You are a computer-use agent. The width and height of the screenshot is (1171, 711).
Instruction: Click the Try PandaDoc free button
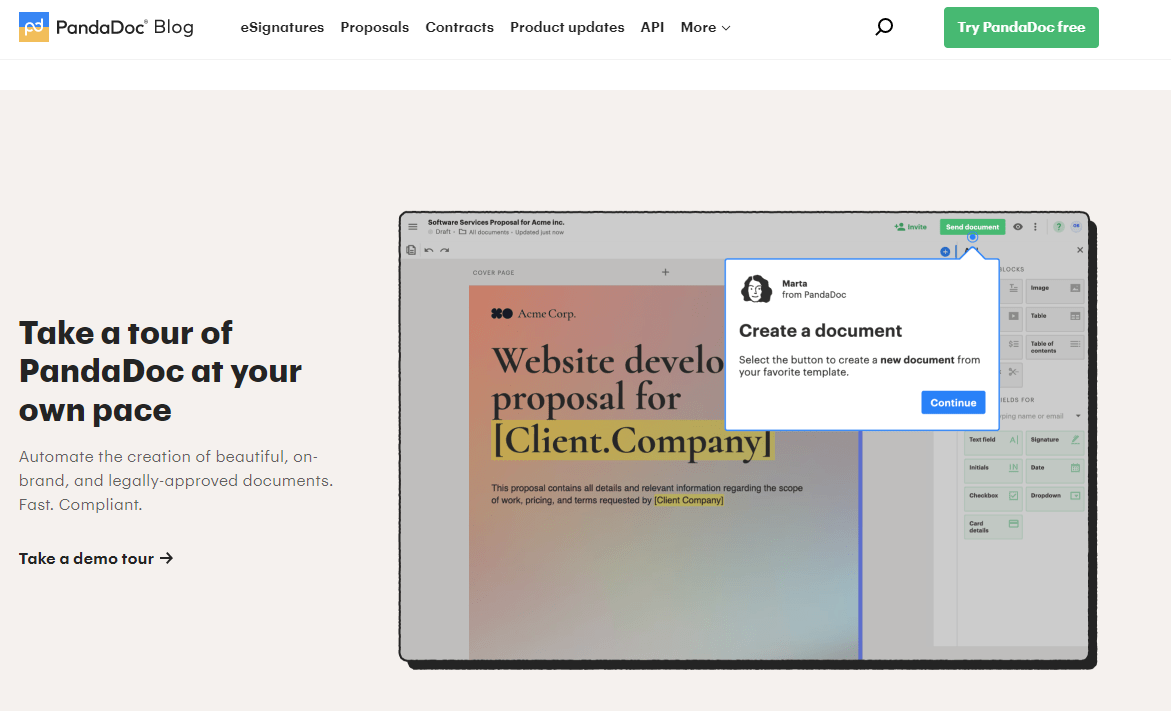(x=1020, y=27)
